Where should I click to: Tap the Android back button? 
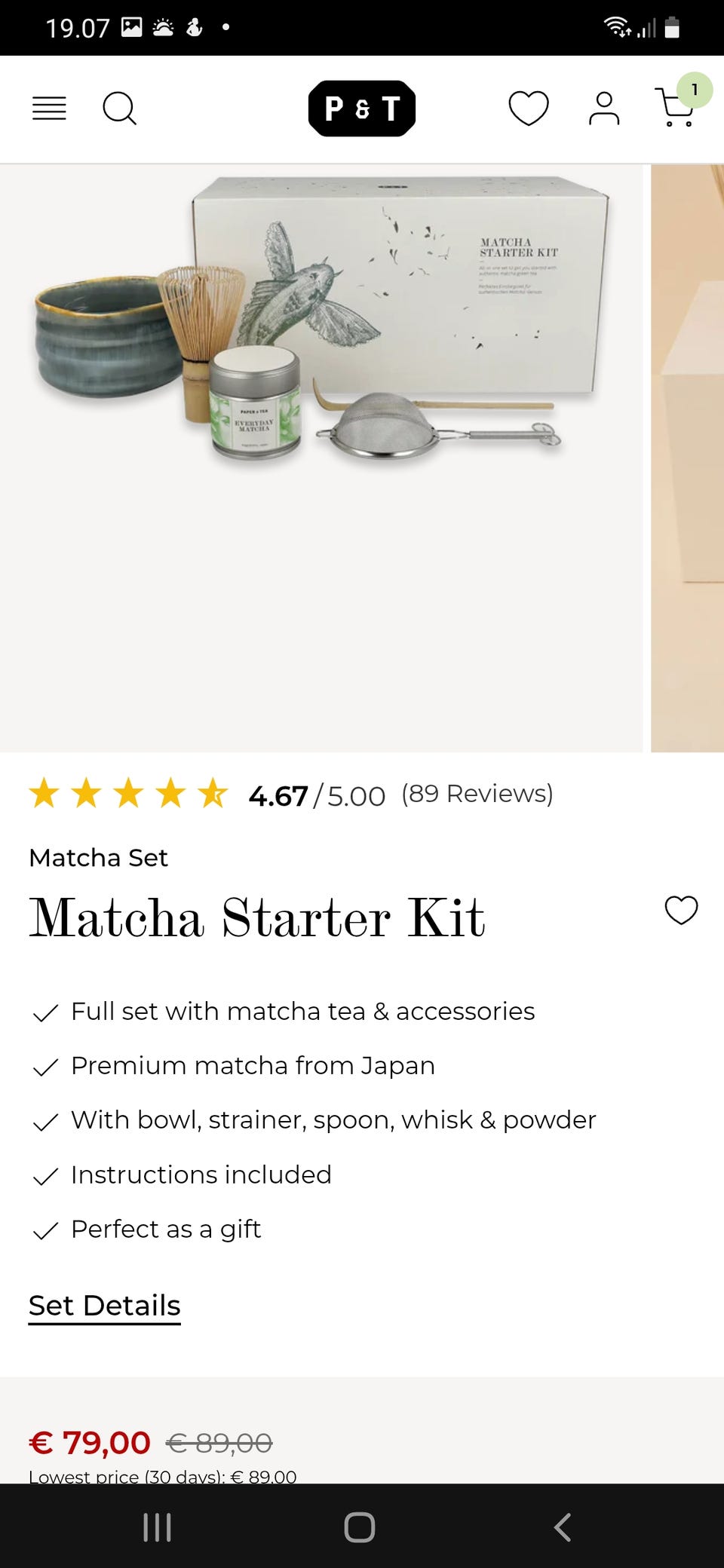tap(562, 1527)
